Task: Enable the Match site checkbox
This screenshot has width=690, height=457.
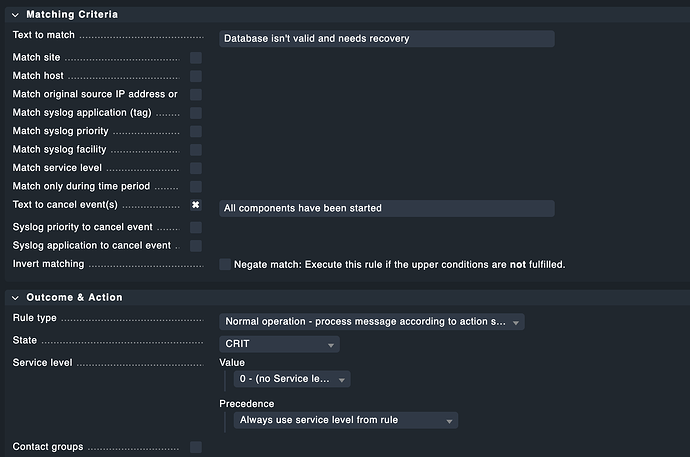Action: pyautogui.click(x=196, y=58)
